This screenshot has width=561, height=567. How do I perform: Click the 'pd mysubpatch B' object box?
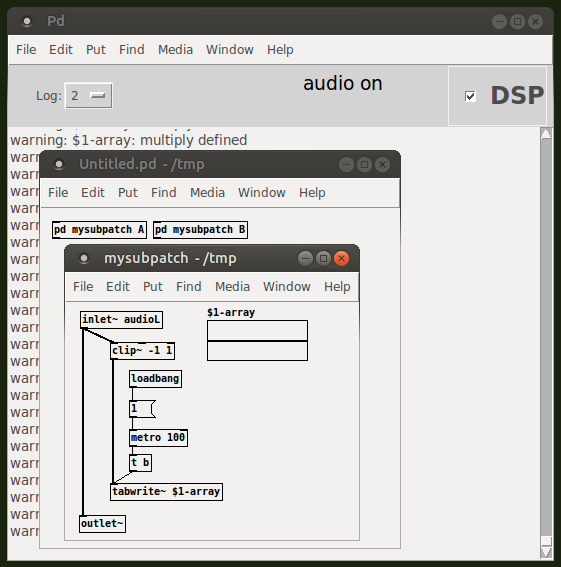tap(200, 230)
